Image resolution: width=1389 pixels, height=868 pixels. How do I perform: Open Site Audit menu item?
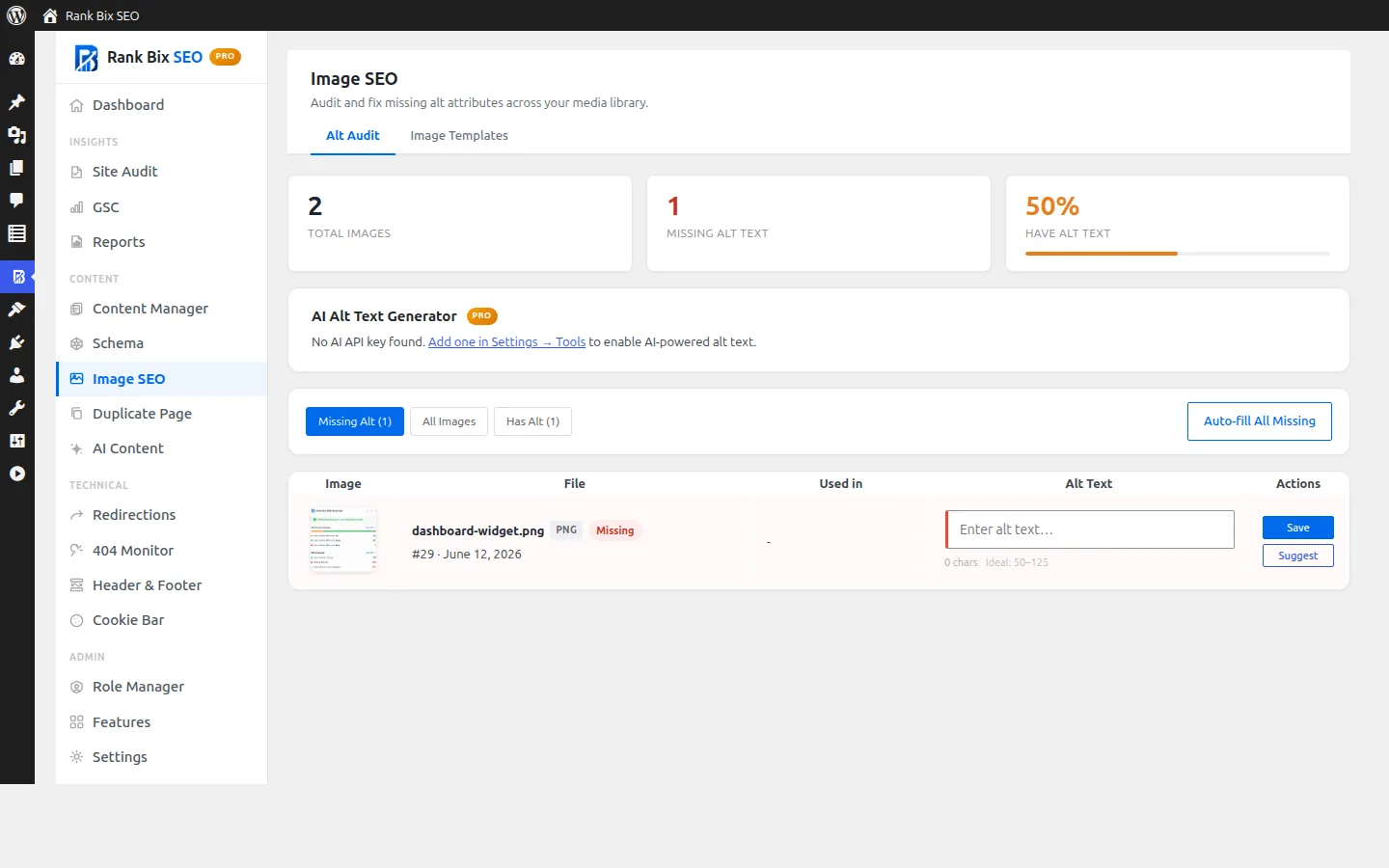click(161, 172)
